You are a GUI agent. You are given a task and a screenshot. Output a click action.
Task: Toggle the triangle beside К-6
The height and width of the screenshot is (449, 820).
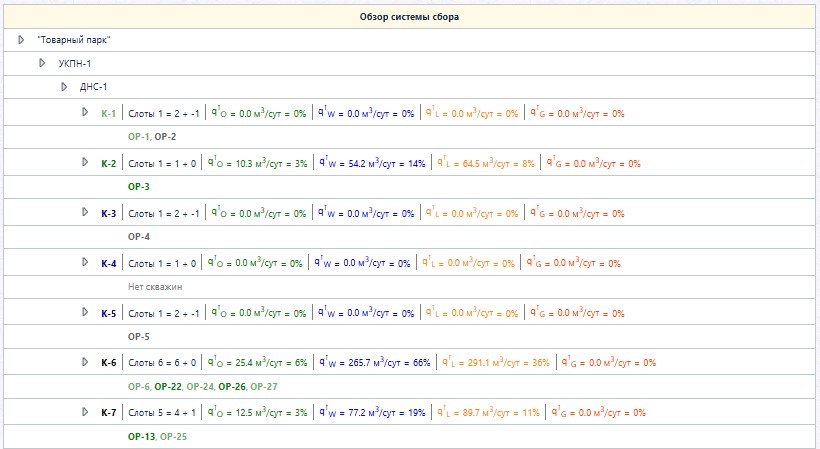[85, 362]
